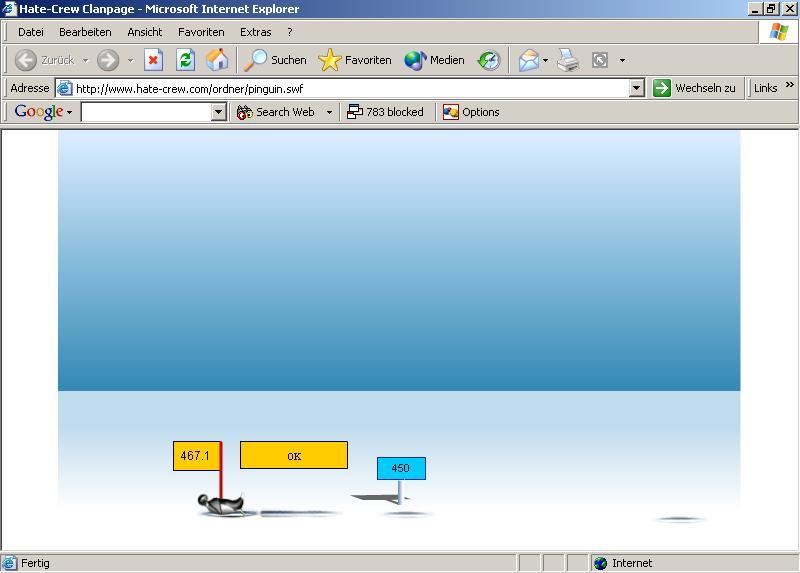Open the address bar URL dropdown
800x573 pixels.
(636, 88)
